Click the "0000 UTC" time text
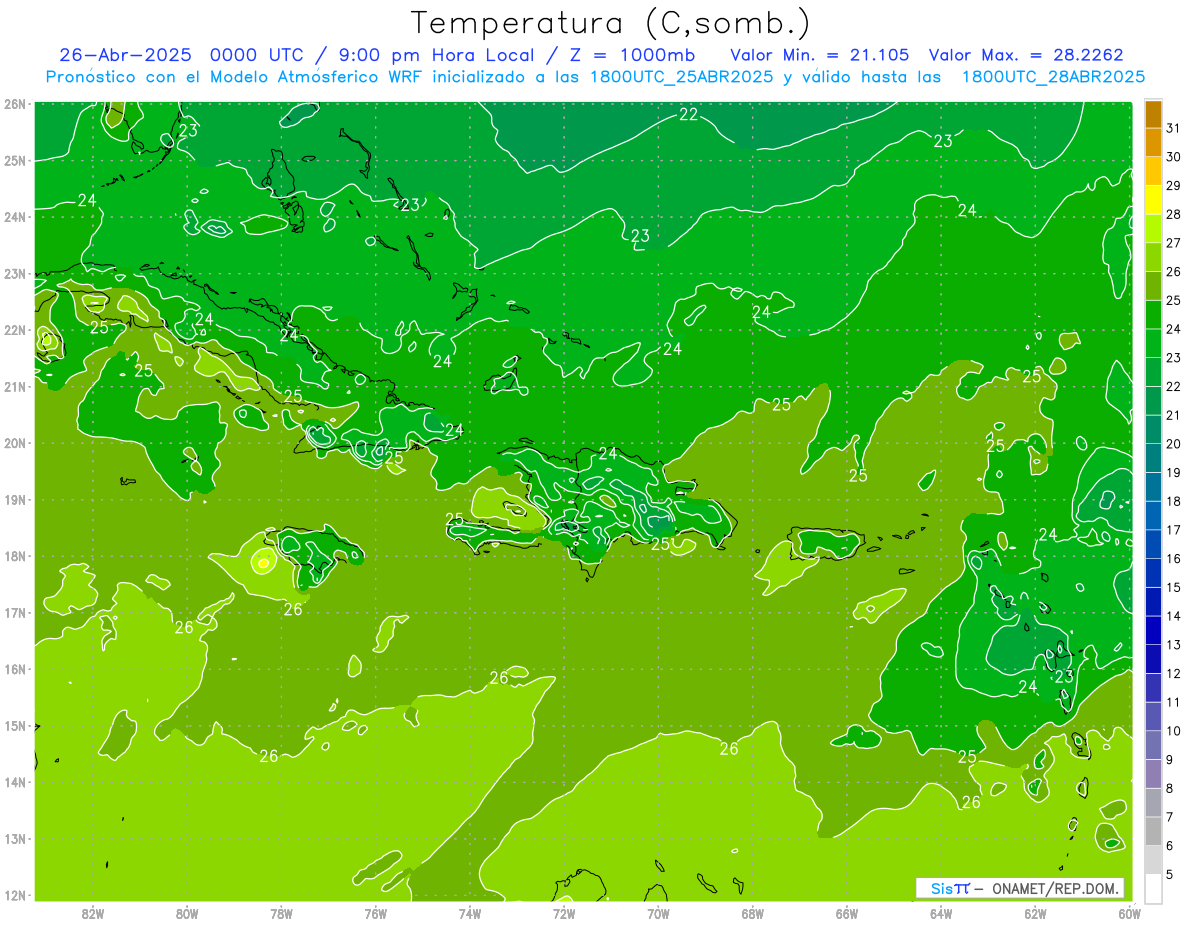Image resolution: width=1200 pixels, height=927 pixels. coord(258,55)
